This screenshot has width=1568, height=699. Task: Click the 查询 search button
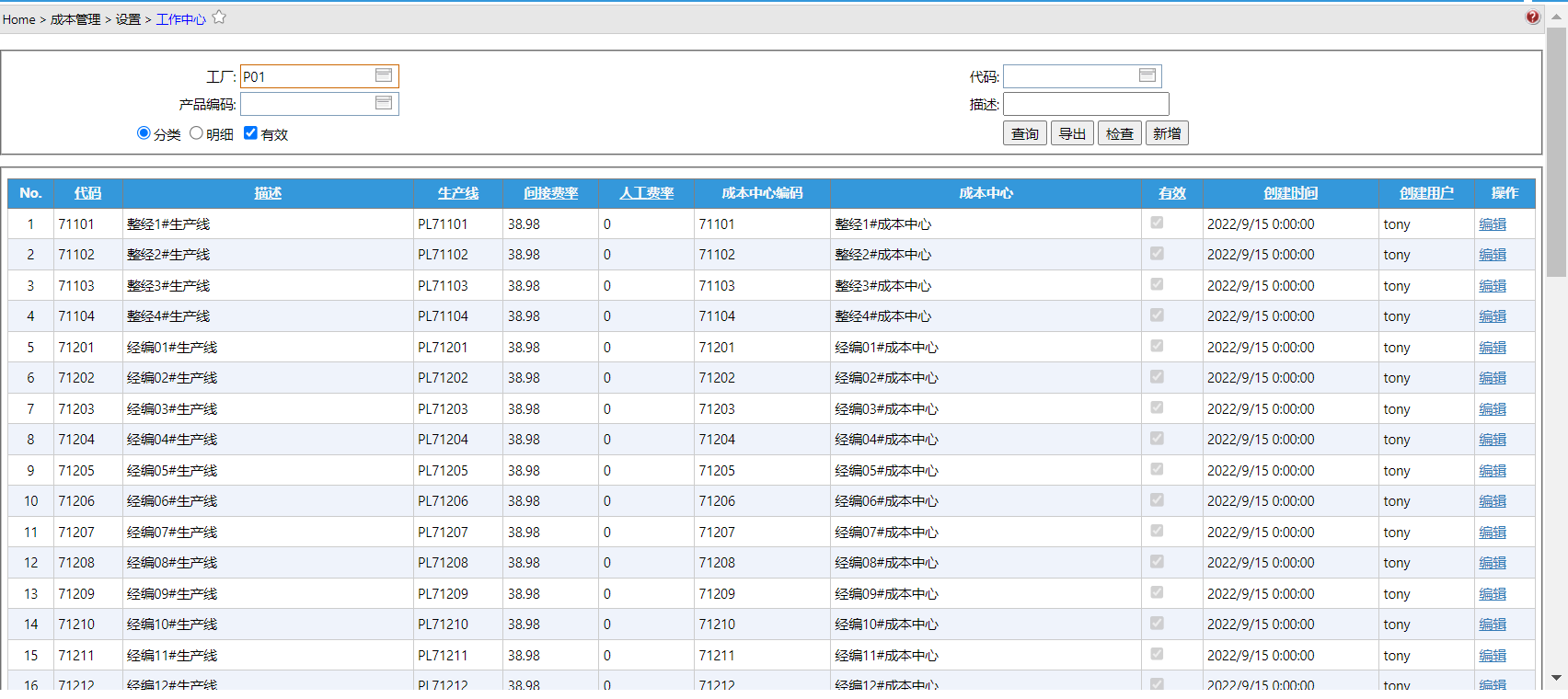pos(1025,133)
